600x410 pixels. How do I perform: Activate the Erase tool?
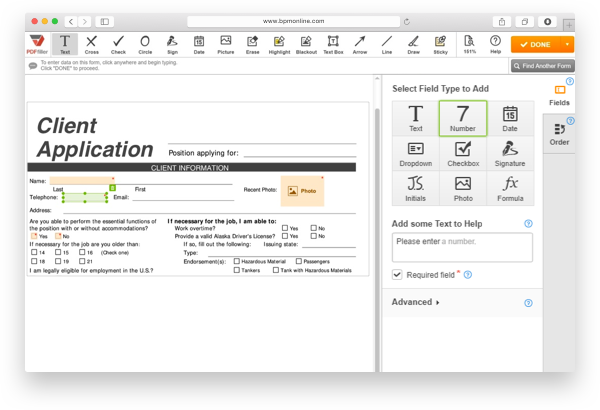[253, 44]
